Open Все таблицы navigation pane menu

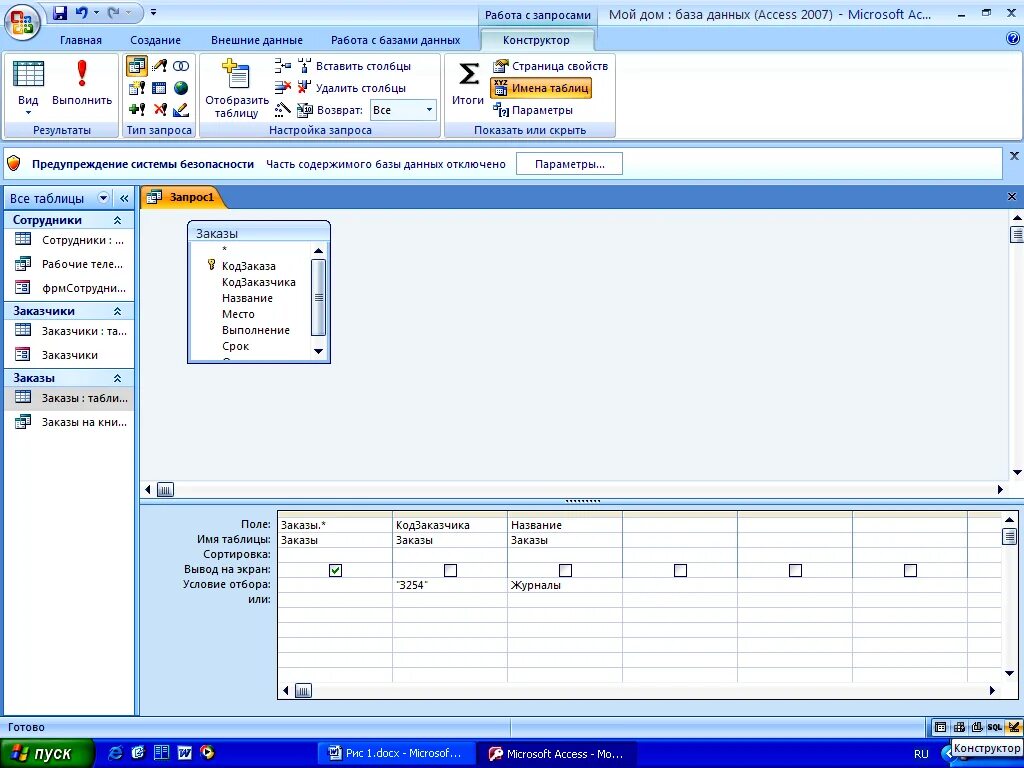point(103,198)
